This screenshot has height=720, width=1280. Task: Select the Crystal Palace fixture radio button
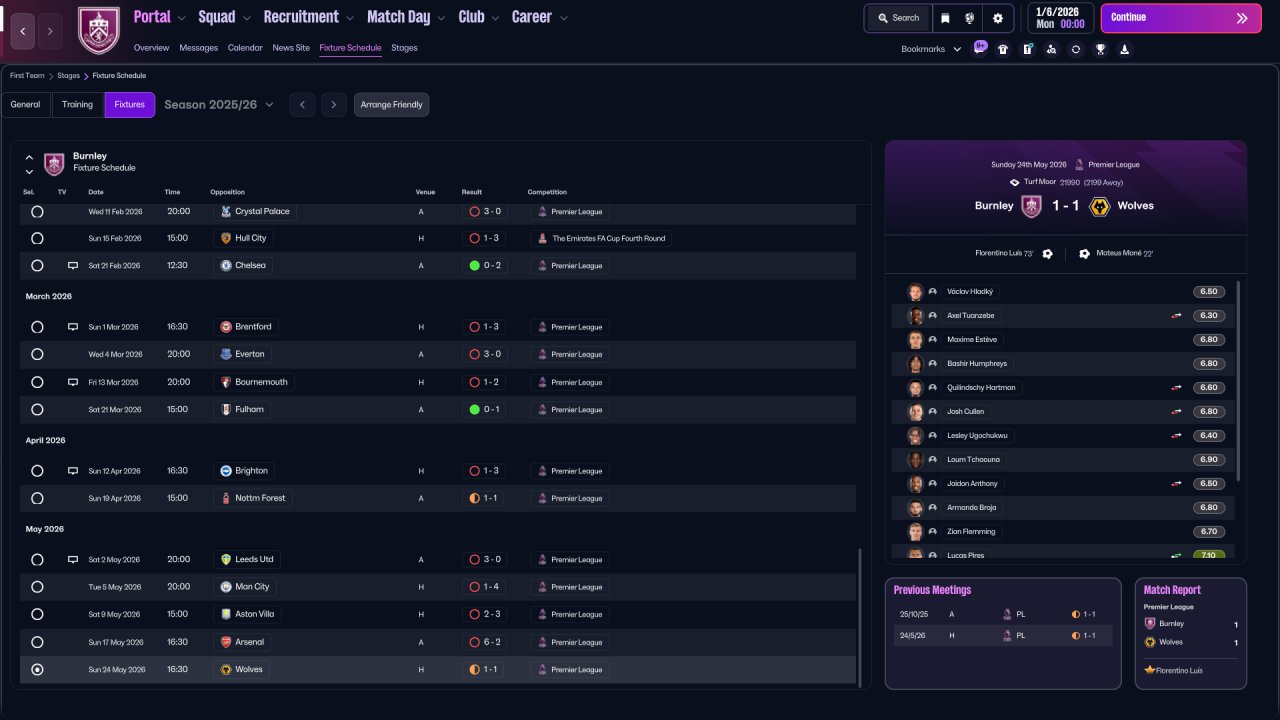tap(37, 212)
